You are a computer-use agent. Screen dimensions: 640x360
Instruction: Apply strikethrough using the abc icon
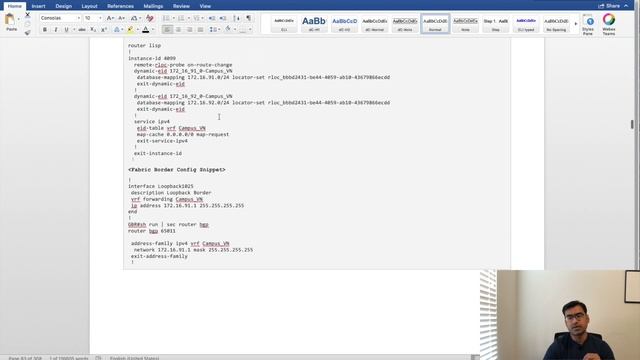tap(82, 29)
